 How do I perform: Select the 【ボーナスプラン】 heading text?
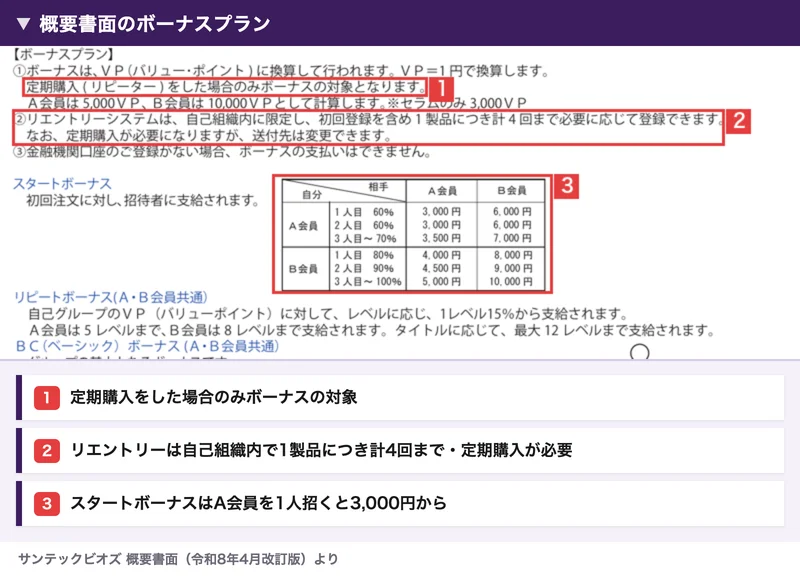point(63,54)
